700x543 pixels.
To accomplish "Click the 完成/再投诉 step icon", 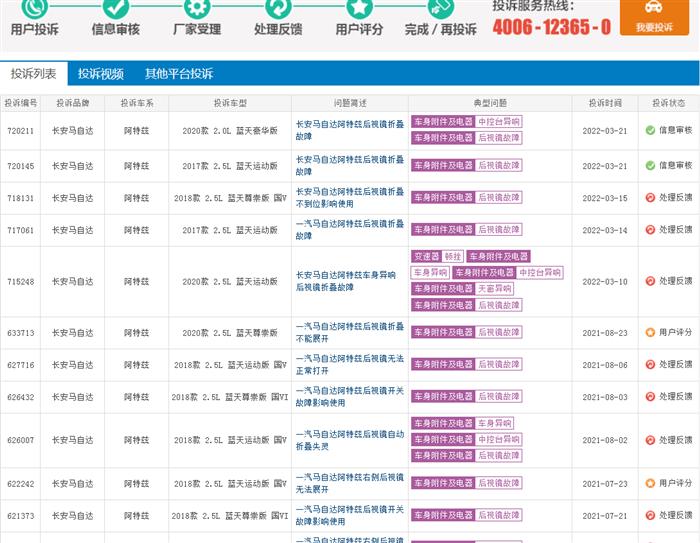I will tap(441, 7).
